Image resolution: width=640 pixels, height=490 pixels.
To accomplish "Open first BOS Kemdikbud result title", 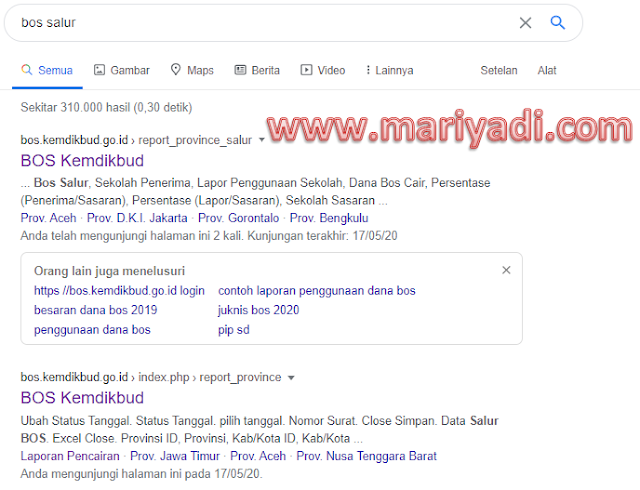I will 82,160.
